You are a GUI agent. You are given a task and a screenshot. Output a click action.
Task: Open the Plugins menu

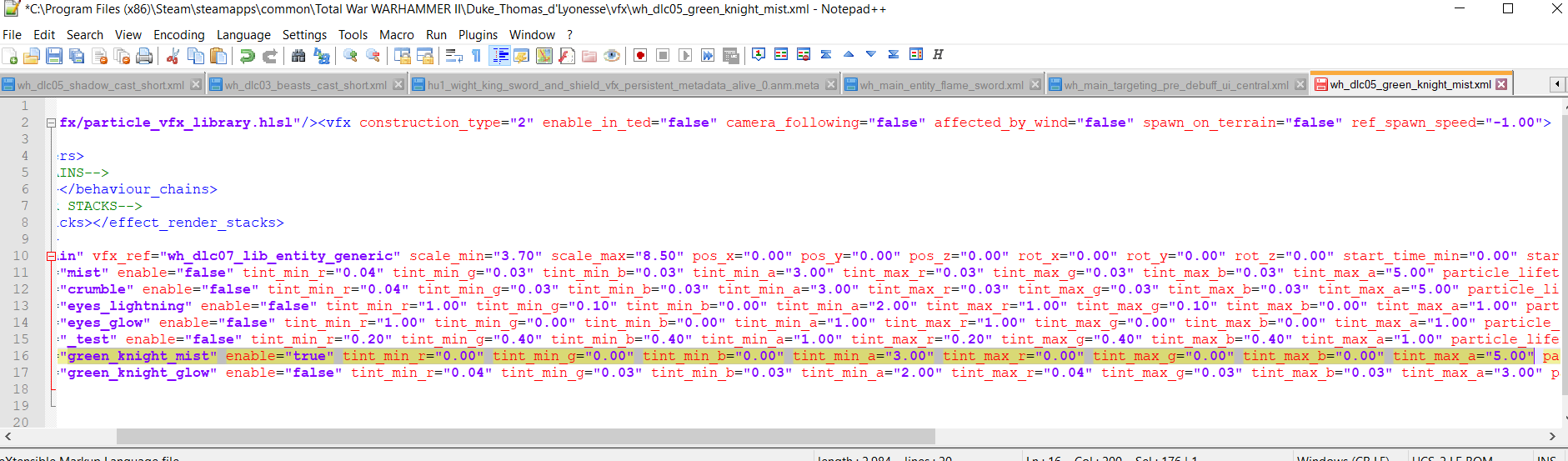[x=478, y=35]
